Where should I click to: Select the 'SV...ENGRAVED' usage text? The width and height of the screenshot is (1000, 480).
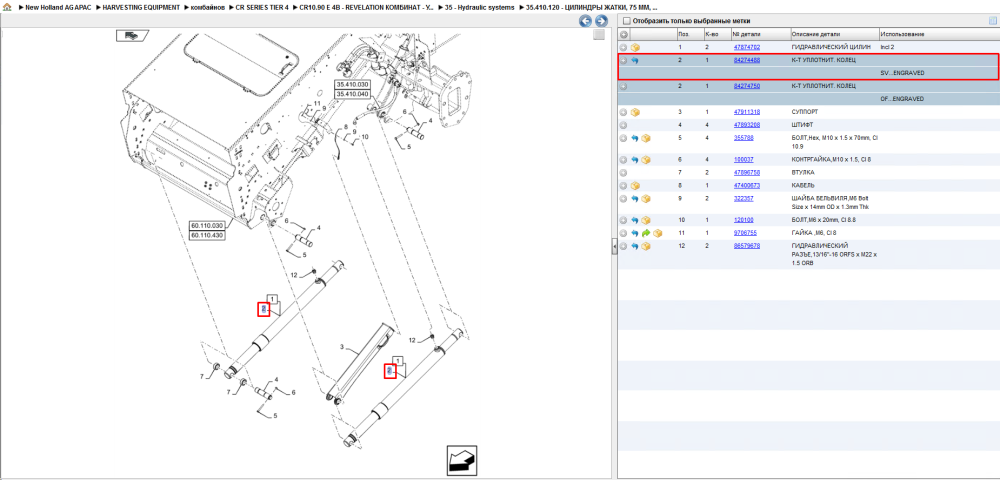(x=902, y=73)
